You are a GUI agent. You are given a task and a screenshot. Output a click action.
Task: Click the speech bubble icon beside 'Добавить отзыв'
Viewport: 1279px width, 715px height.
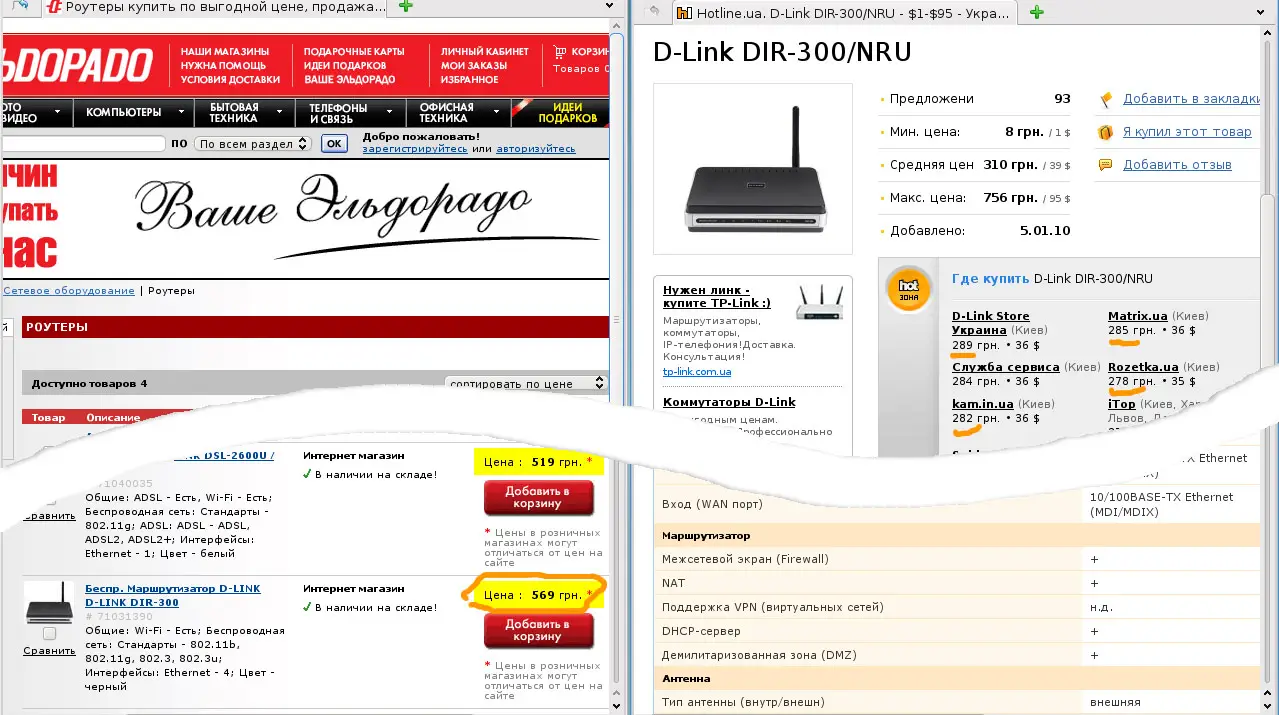[1106, 165]
